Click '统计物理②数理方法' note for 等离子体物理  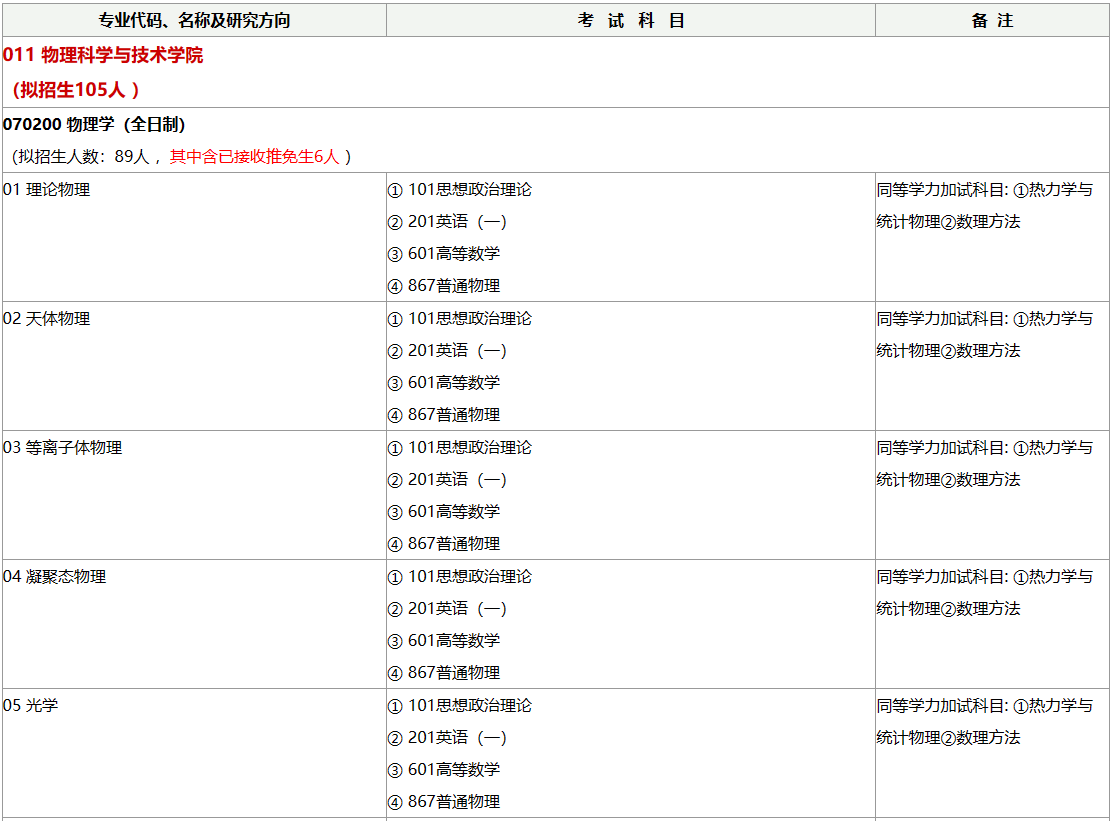(948, 480)
